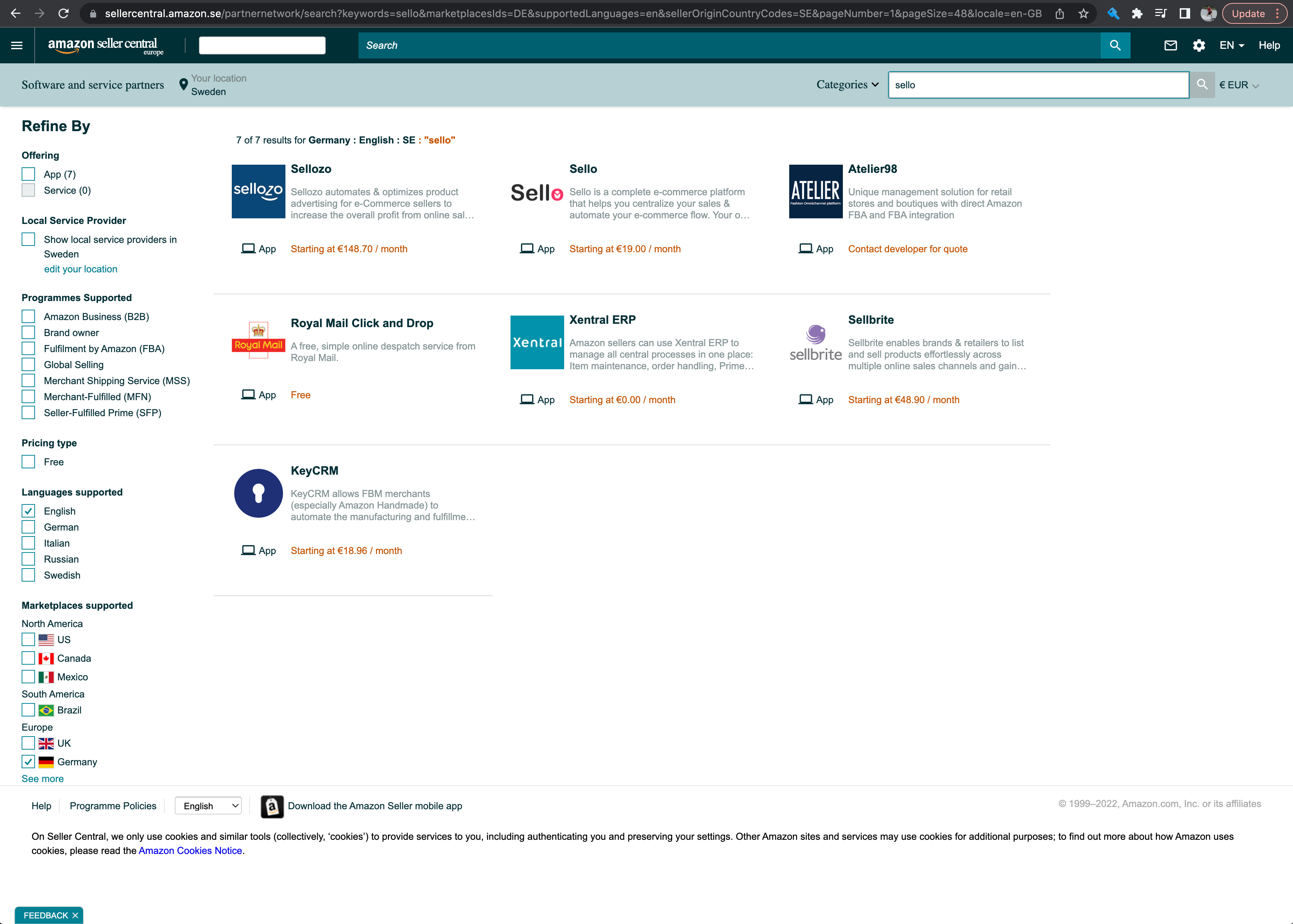Click the Xentral logo
The height and width of the screenshot is (924, 1293).
click(x=537, y=342)
